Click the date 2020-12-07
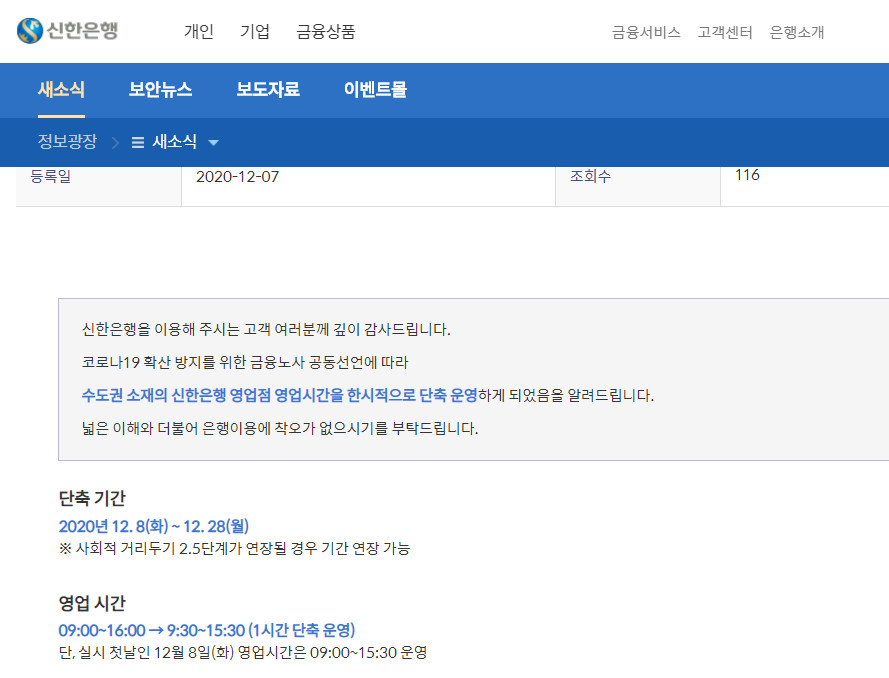 point(238,177)
